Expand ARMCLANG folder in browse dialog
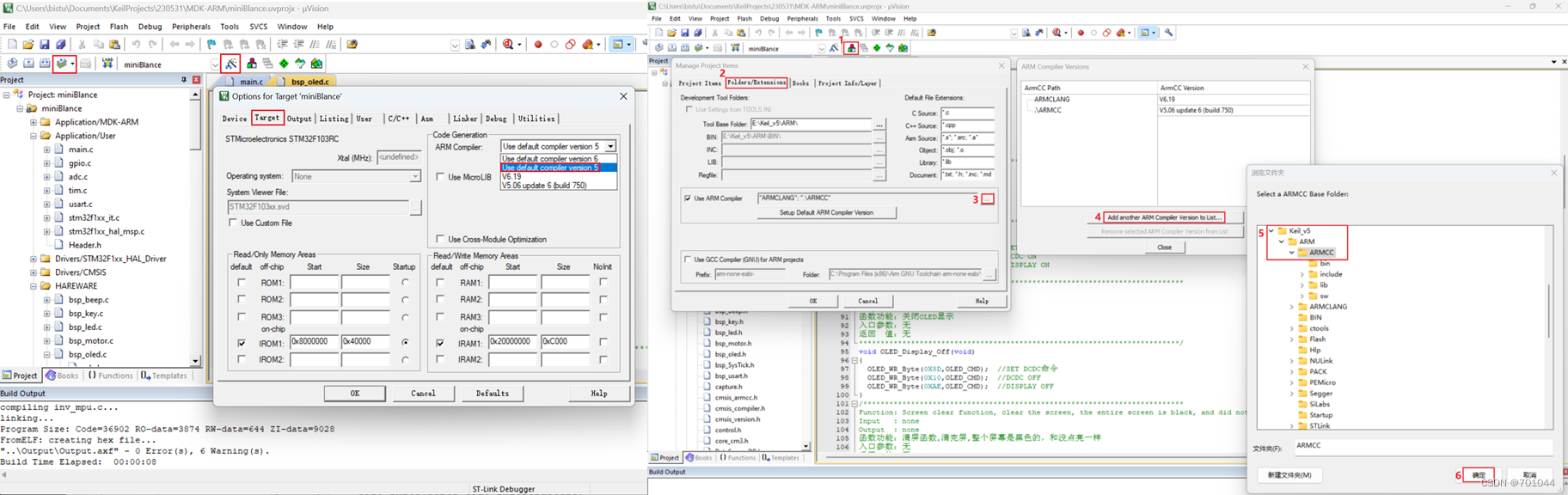Screen dimensions: 1568x495 pos(1291,307)
